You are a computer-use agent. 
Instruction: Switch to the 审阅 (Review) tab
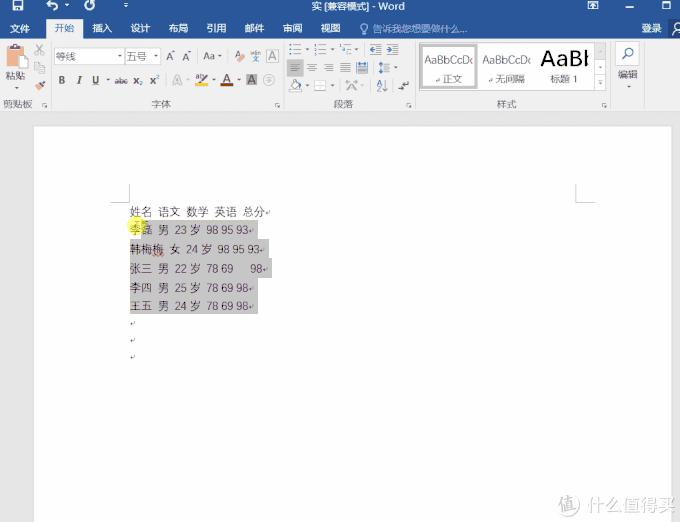point(292,29)
